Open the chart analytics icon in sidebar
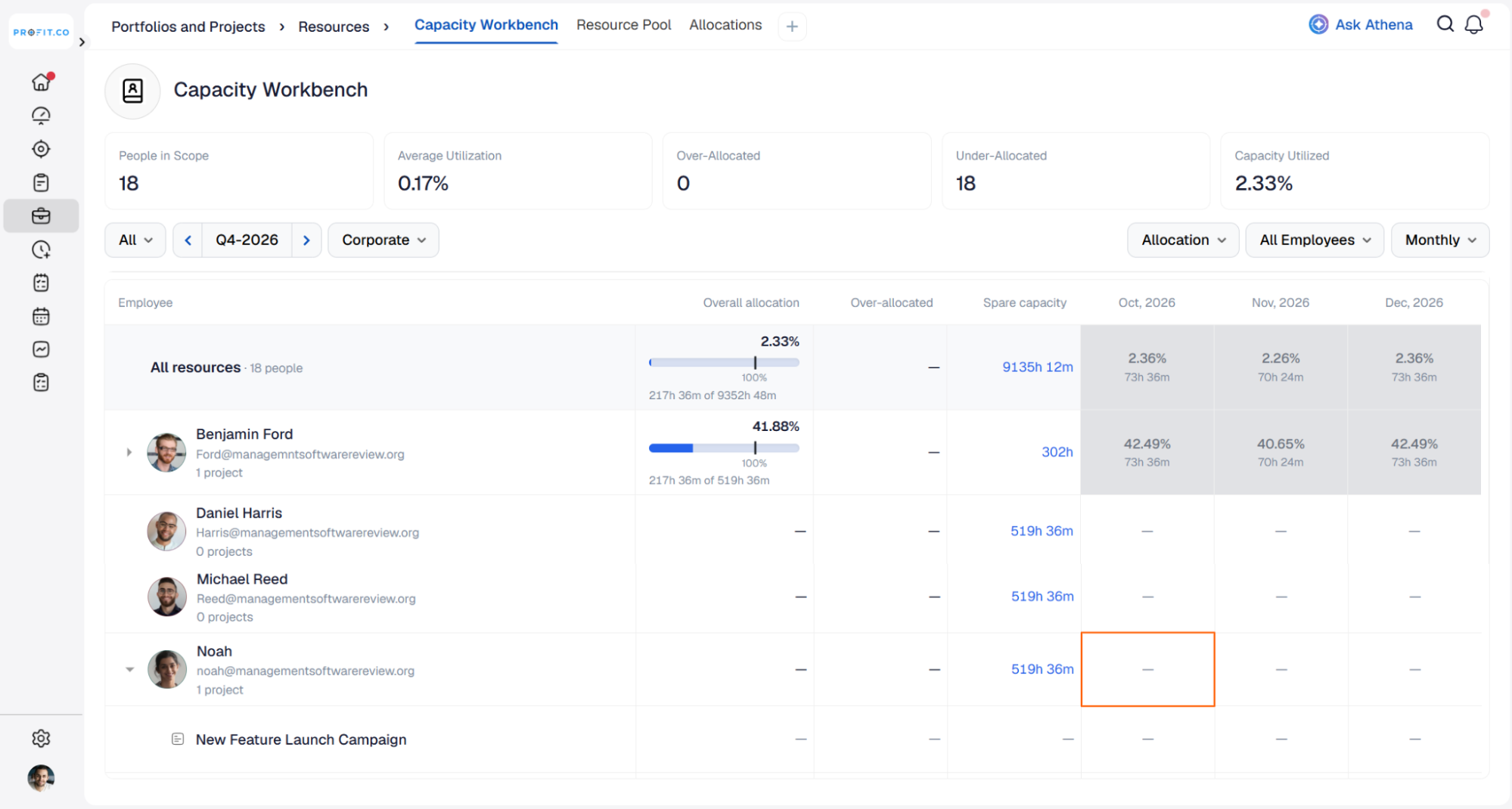The width and height of the screenshot is (1512, 809). 42,349
